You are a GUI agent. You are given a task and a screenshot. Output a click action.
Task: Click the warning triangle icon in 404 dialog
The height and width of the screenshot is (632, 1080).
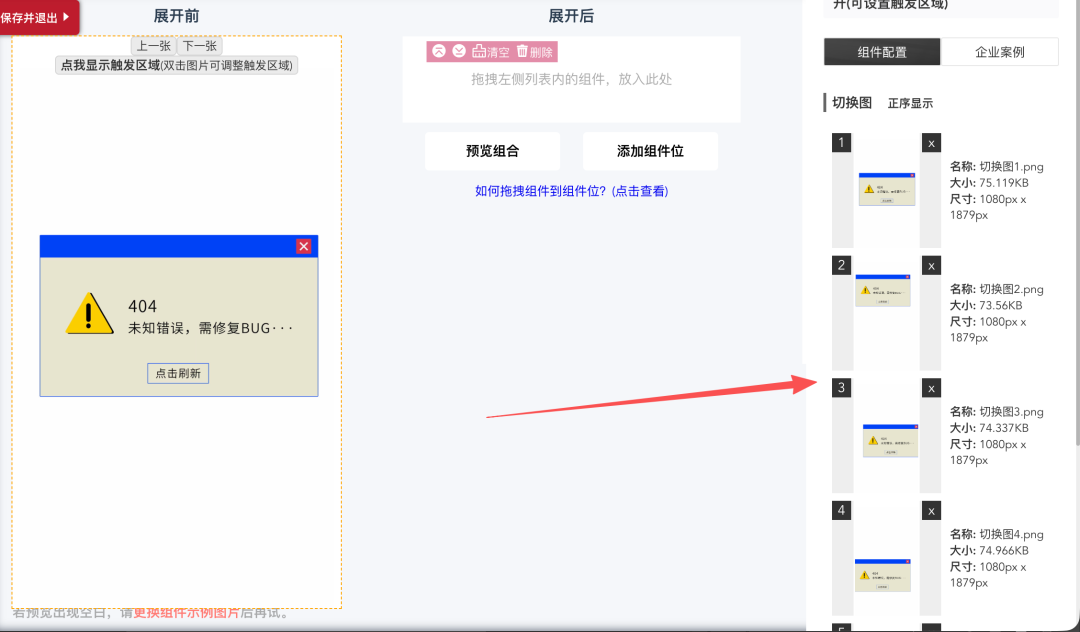(x=90, y=314)
